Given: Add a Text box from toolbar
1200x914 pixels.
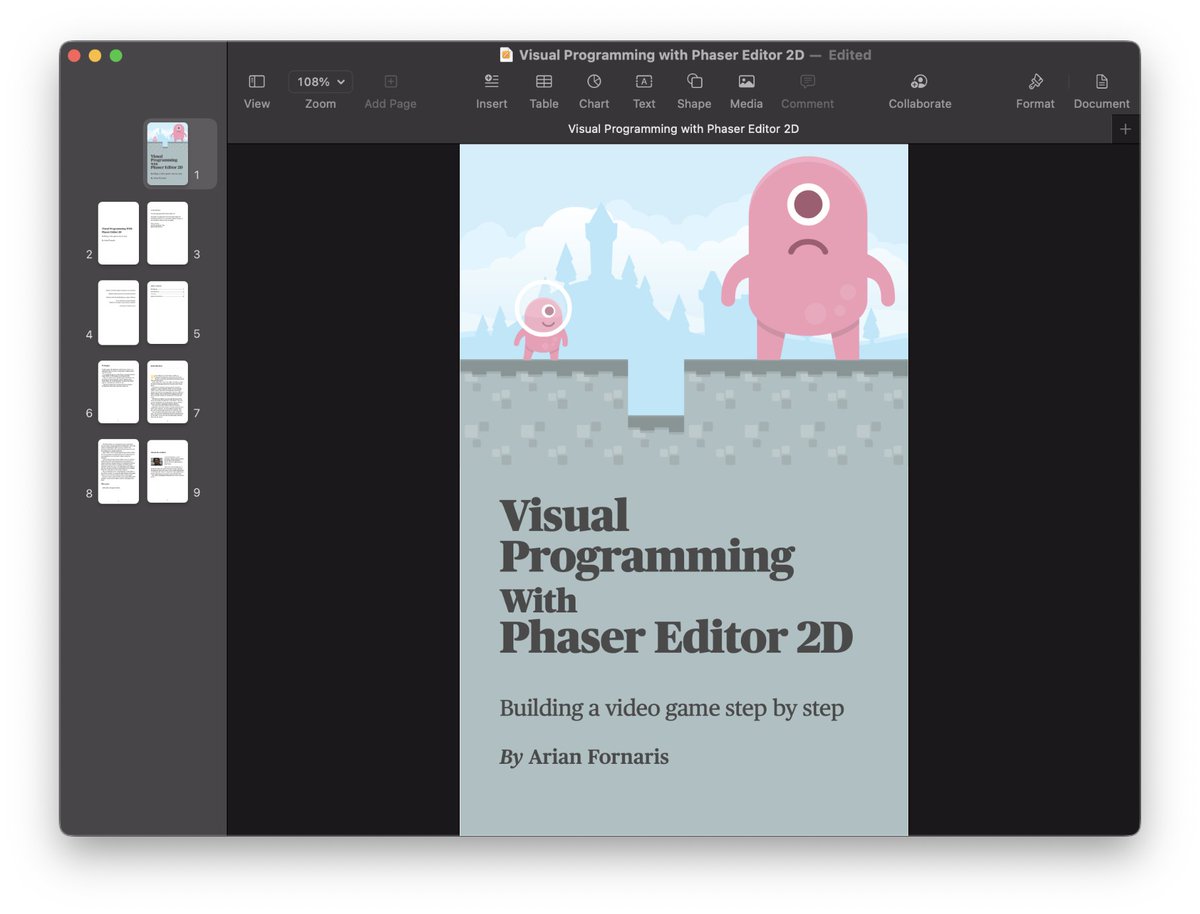Looking at the screenshot, I should point(644,90).
